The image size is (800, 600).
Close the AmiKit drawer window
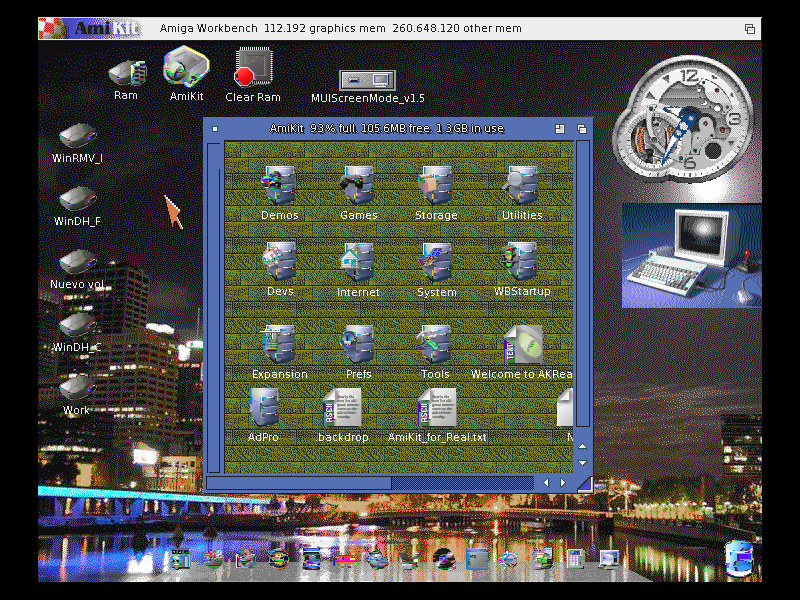coord(215,129)
